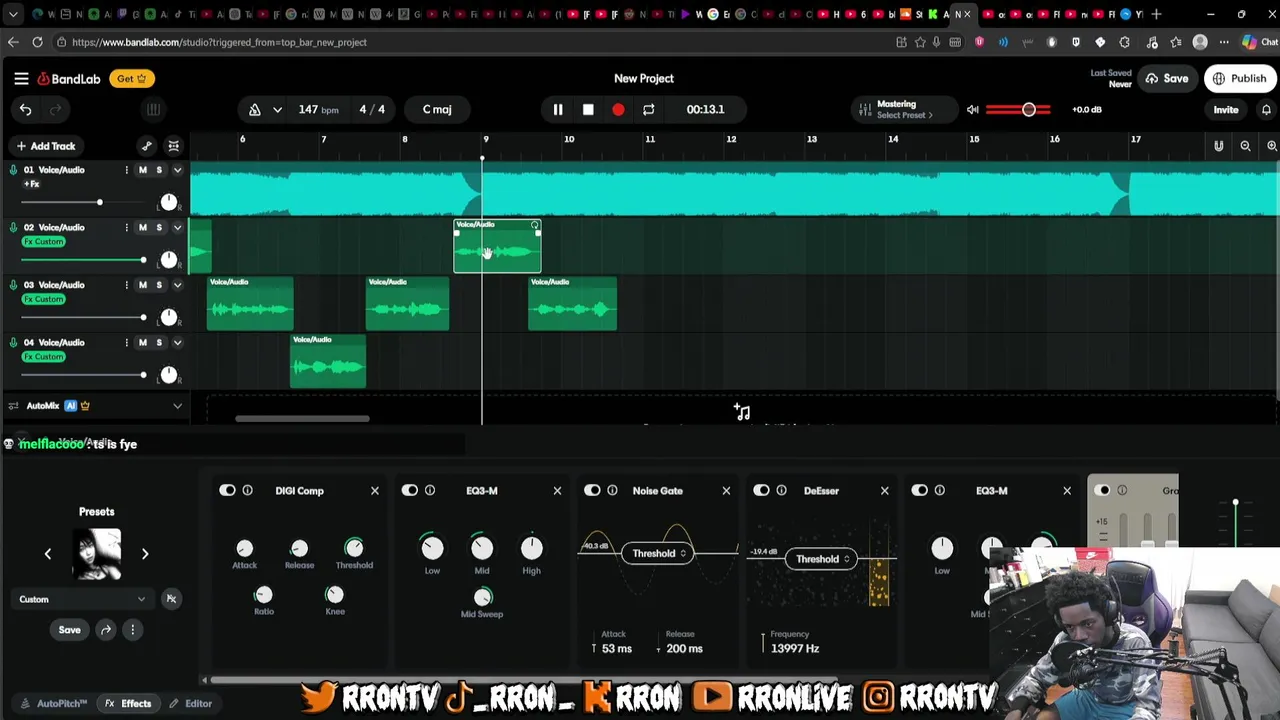Image resolution: width=1280 pixels, height=720 pixels.
Task: Open Noise Gate Threshold parameter selector
Action: [656, 553]
